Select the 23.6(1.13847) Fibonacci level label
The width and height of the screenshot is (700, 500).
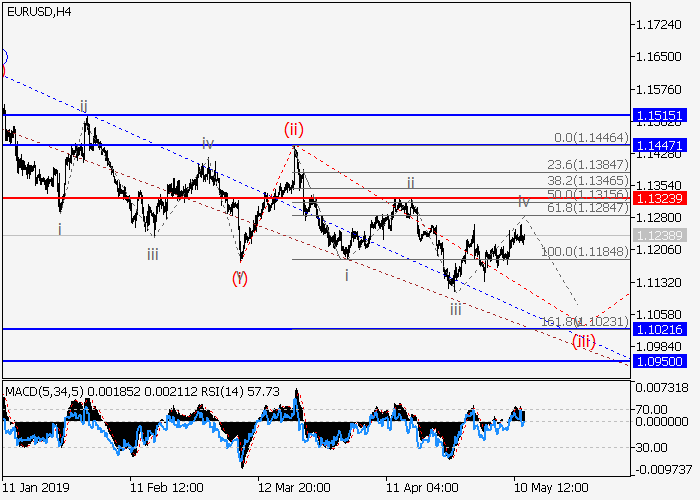(x=588, y=163)
